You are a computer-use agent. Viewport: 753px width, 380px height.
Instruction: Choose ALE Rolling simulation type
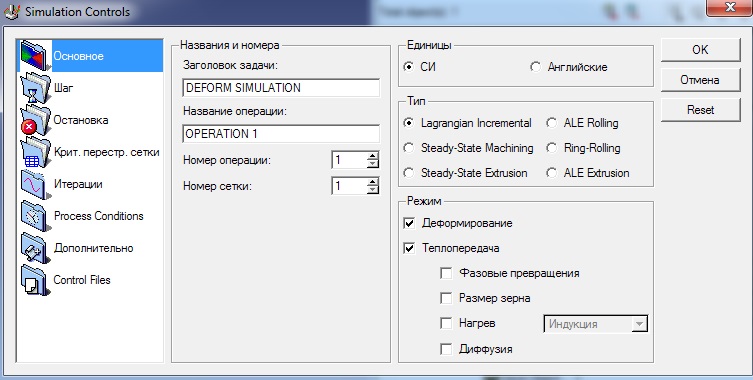coord(551,123)
